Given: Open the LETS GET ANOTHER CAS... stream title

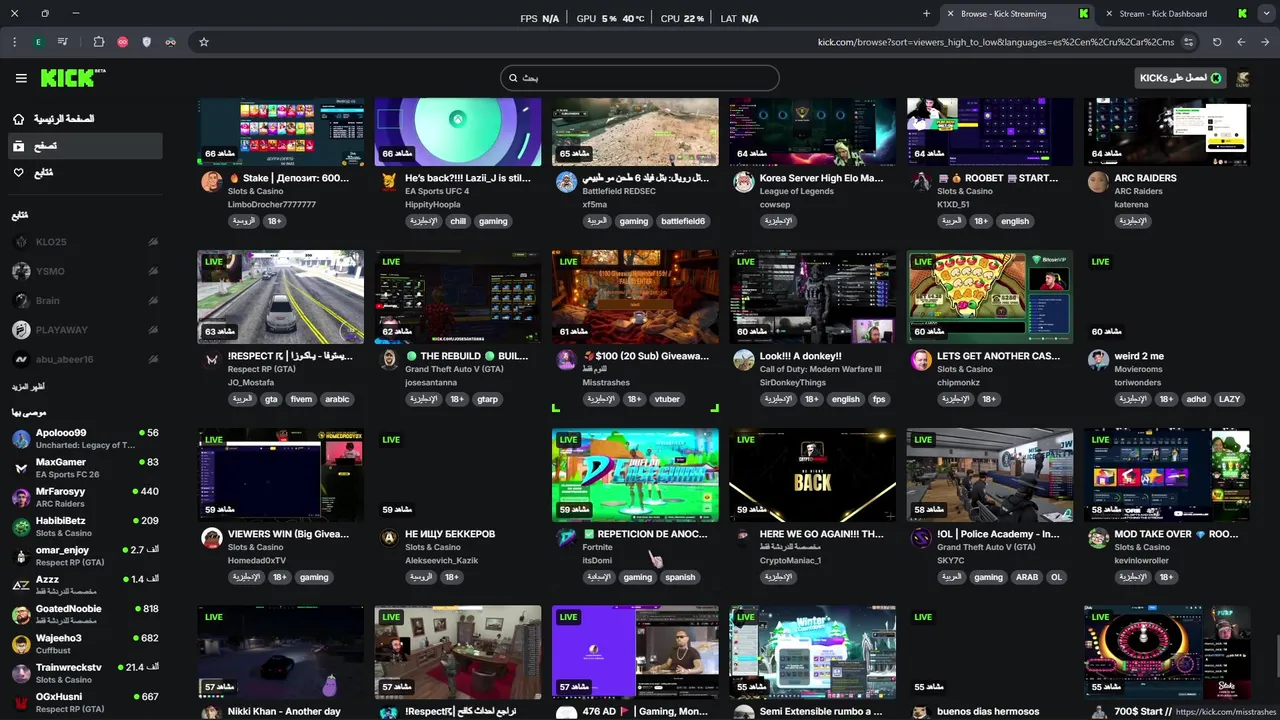Looking at the screenshot, I should click(x=999, y=356).
